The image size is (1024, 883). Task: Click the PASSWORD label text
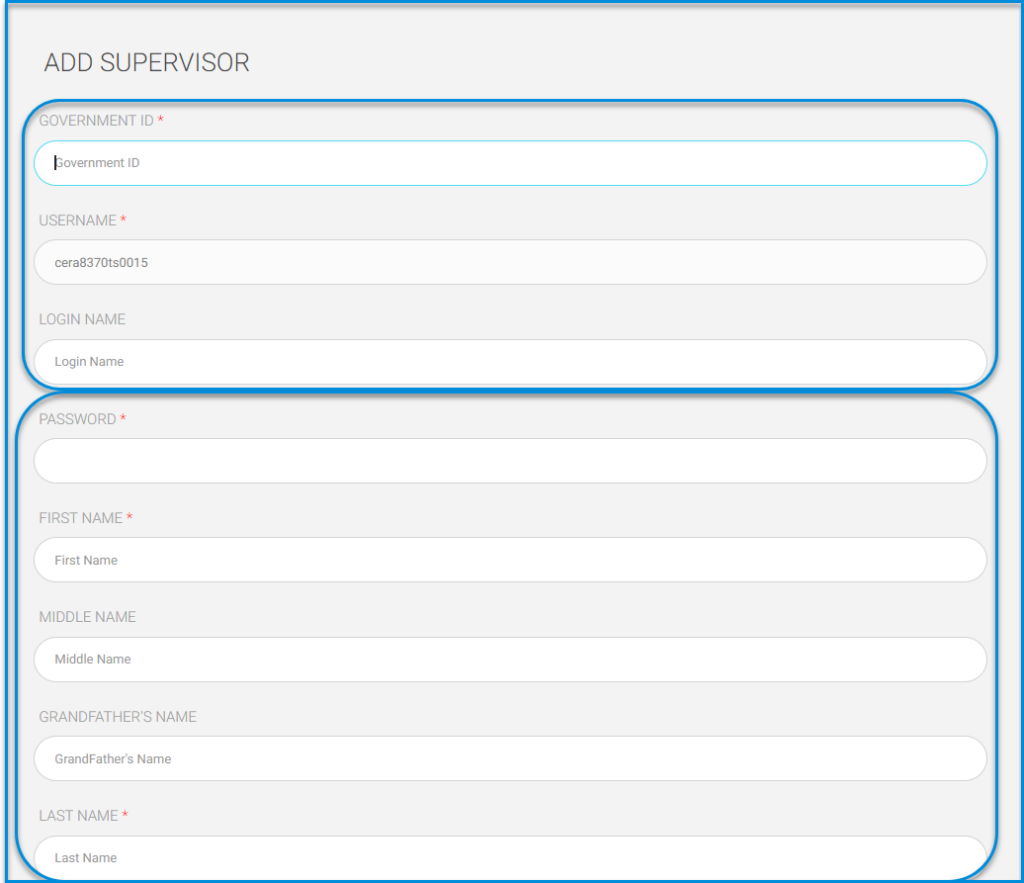(x=77, y=419)
